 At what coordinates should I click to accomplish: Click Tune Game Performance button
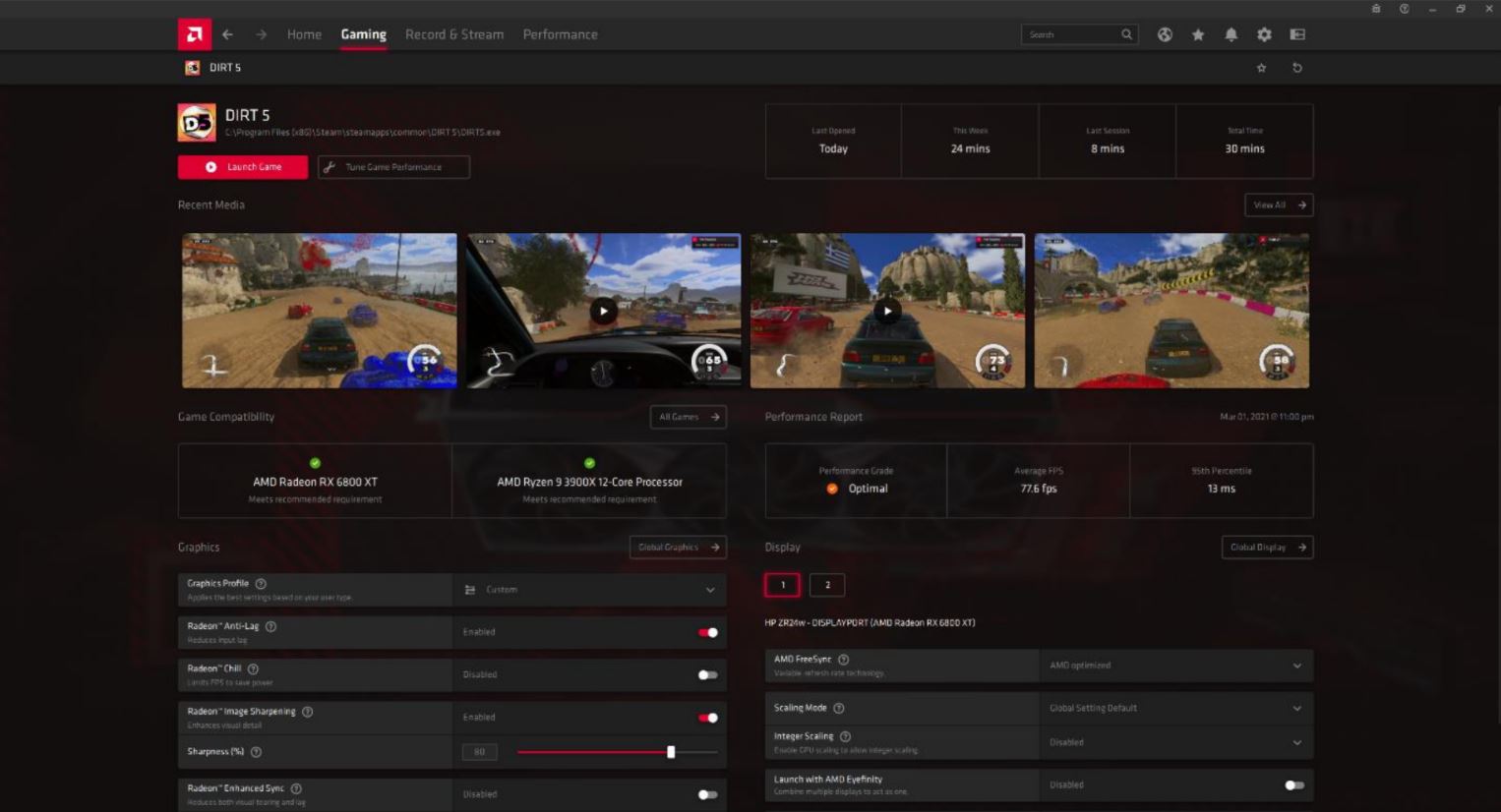393,167
